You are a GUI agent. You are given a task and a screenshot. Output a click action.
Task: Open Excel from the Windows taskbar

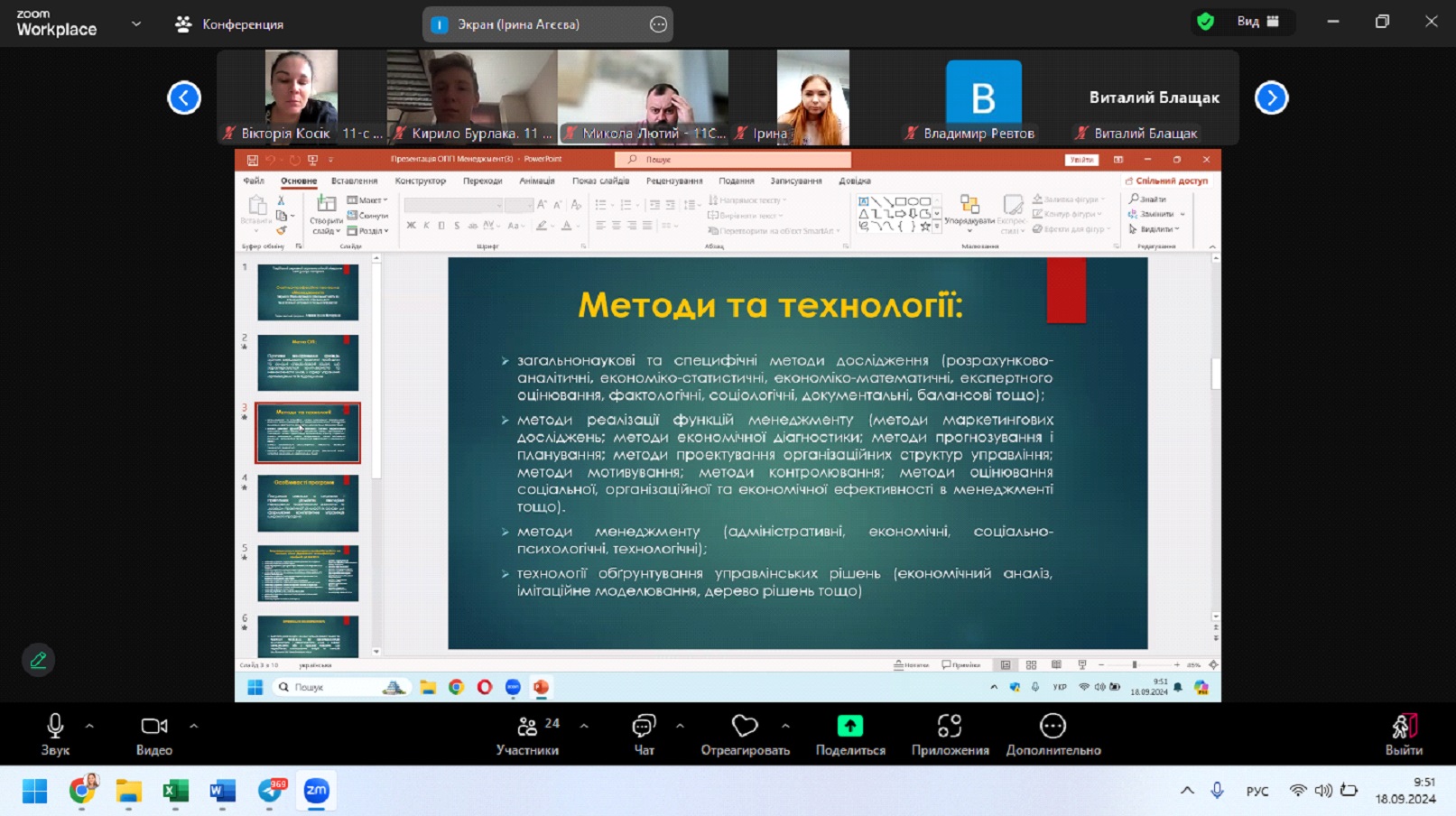tap(175, 792)
